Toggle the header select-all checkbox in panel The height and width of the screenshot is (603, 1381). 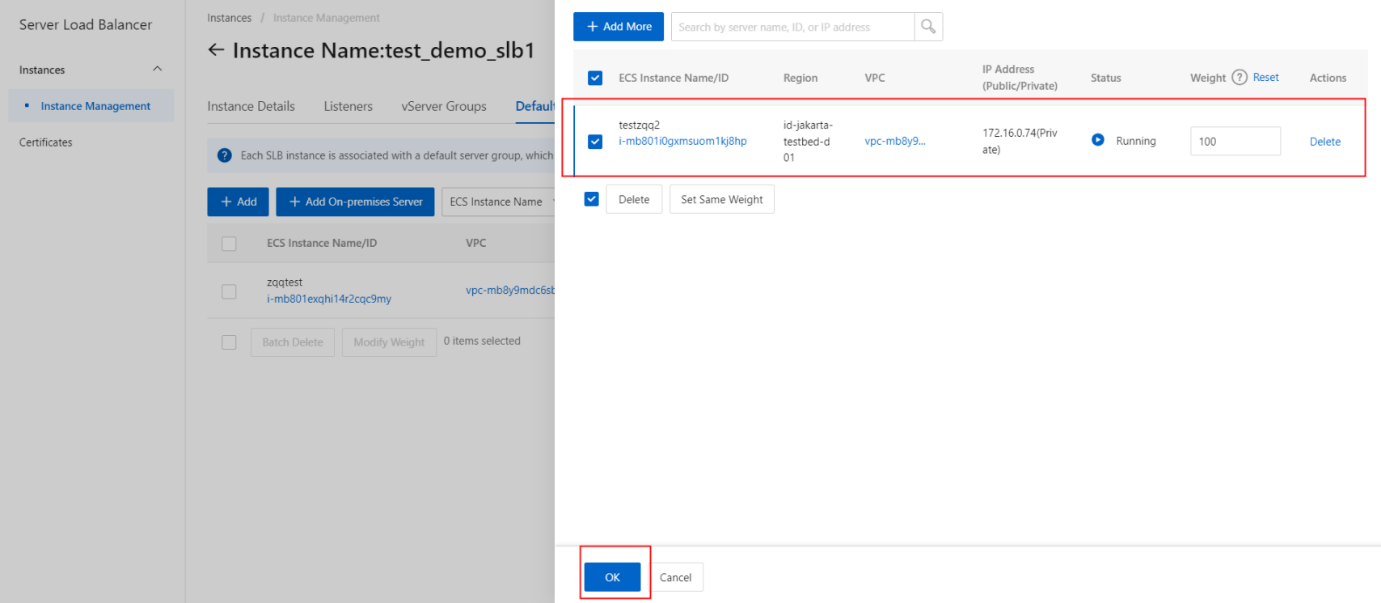(595, 78)
